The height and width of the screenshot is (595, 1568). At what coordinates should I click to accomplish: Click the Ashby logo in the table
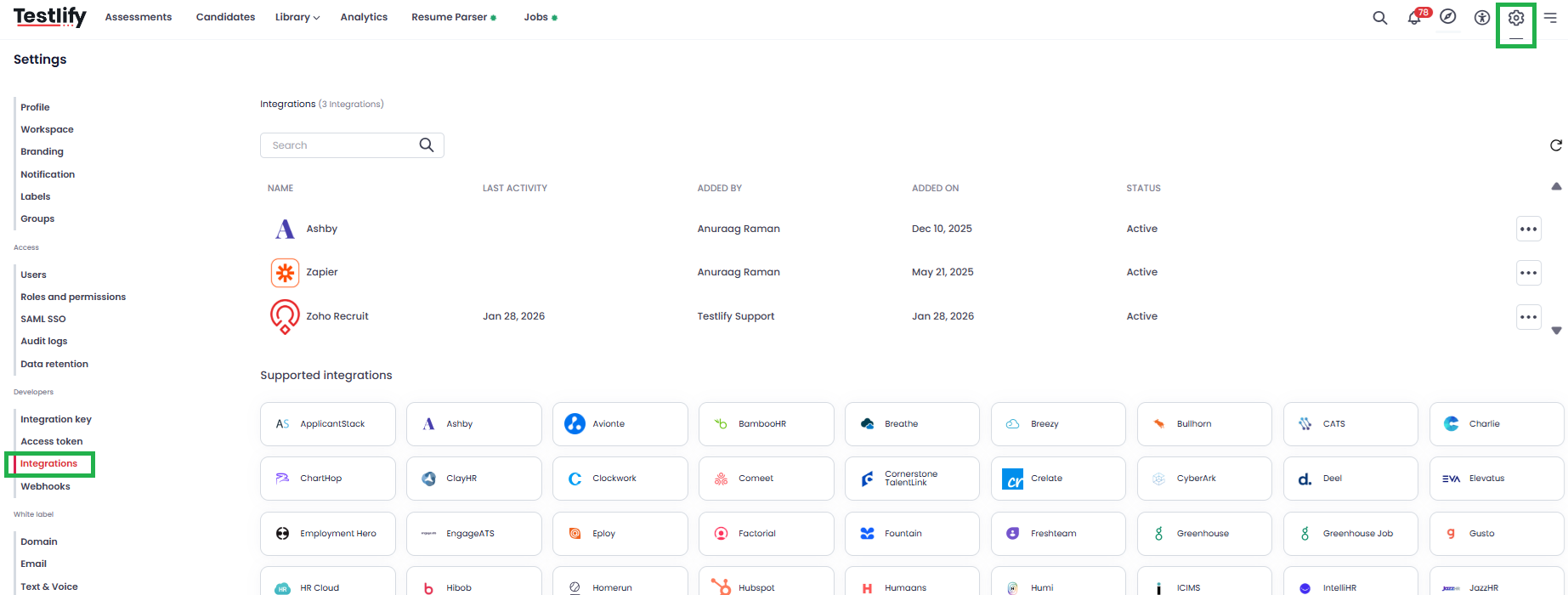coord(285,229)
